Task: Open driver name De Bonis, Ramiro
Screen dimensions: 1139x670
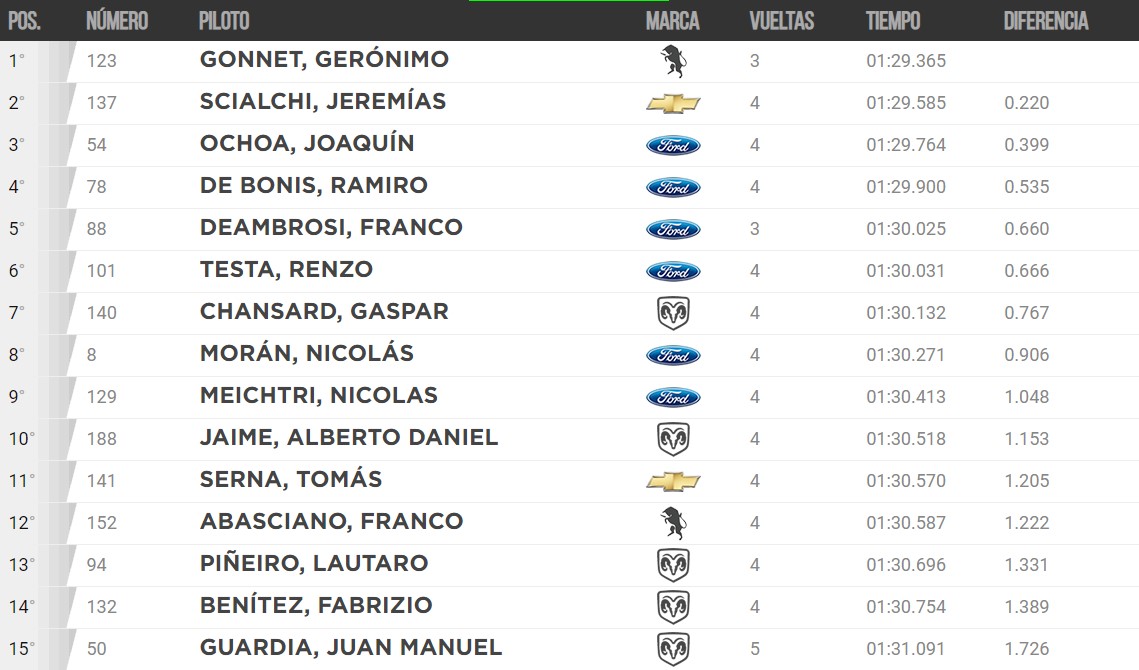Action: tap(314, 185)
